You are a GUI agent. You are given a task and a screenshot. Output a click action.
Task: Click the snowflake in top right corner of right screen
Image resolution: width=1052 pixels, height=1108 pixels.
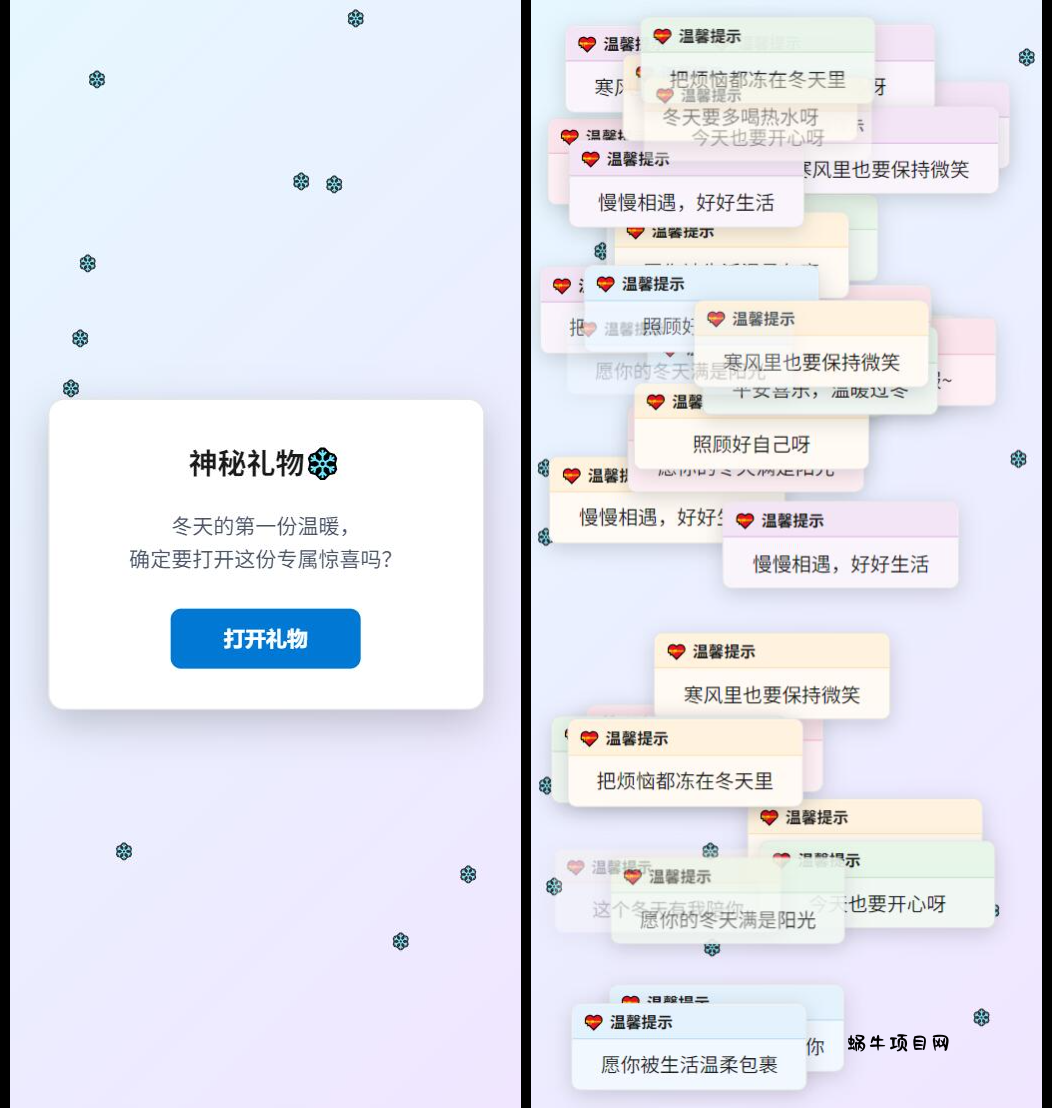pyautogui.click(x=1027, y=57)
